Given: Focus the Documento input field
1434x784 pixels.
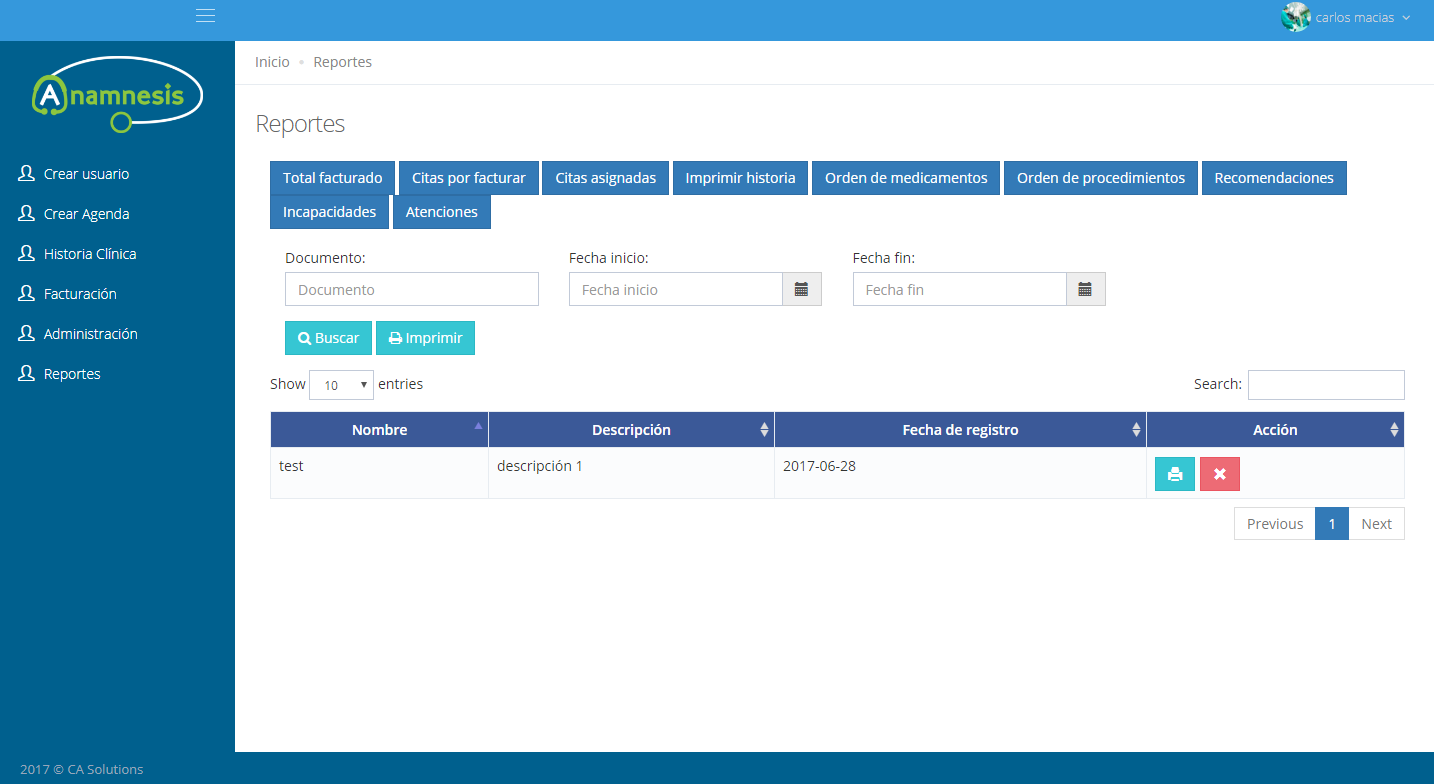Looking at the screenshot, I should pyautogui.click(x=412, y=290).
